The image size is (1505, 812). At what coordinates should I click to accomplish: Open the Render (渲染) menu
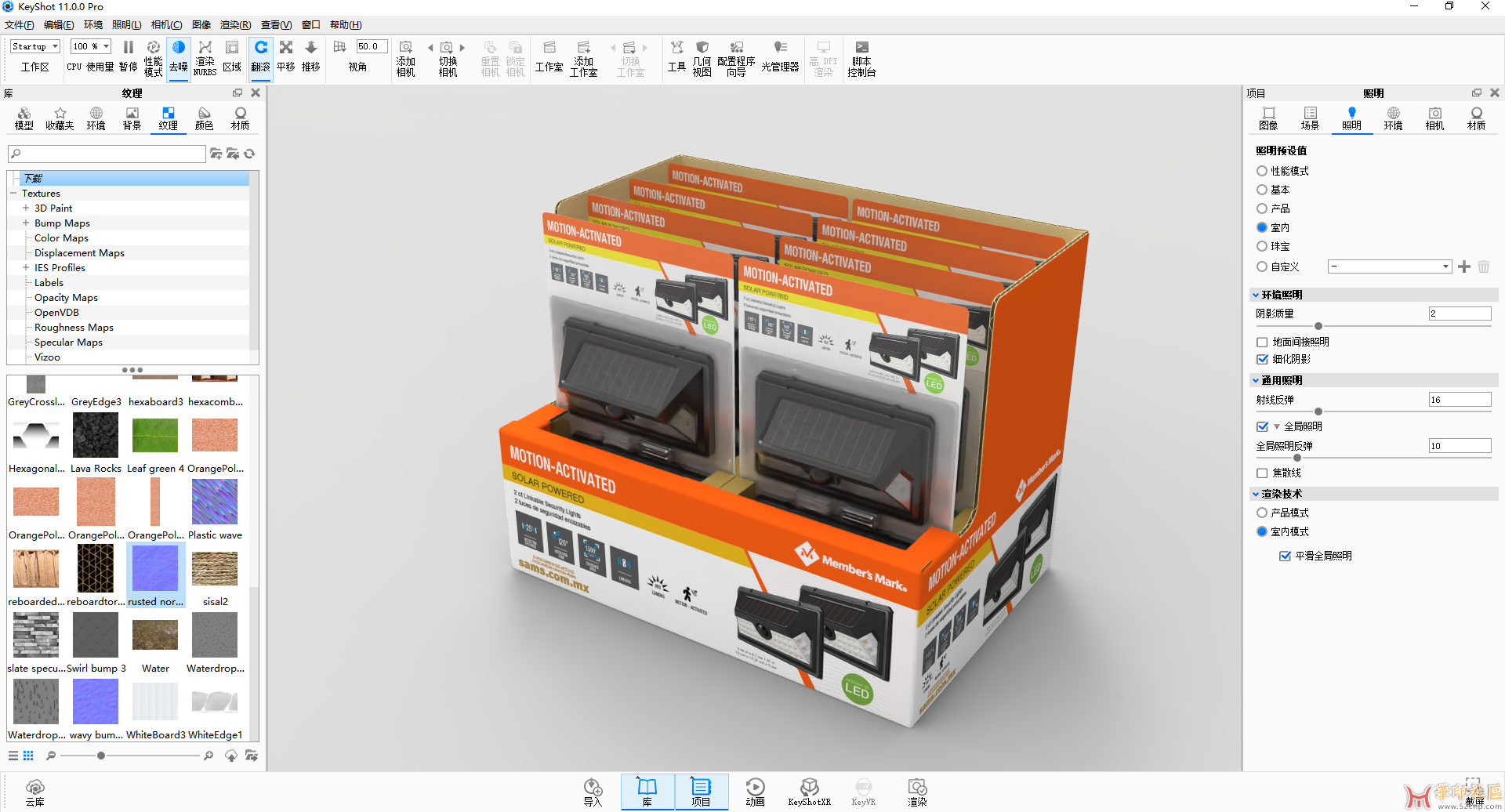click(x=235, y=25)
